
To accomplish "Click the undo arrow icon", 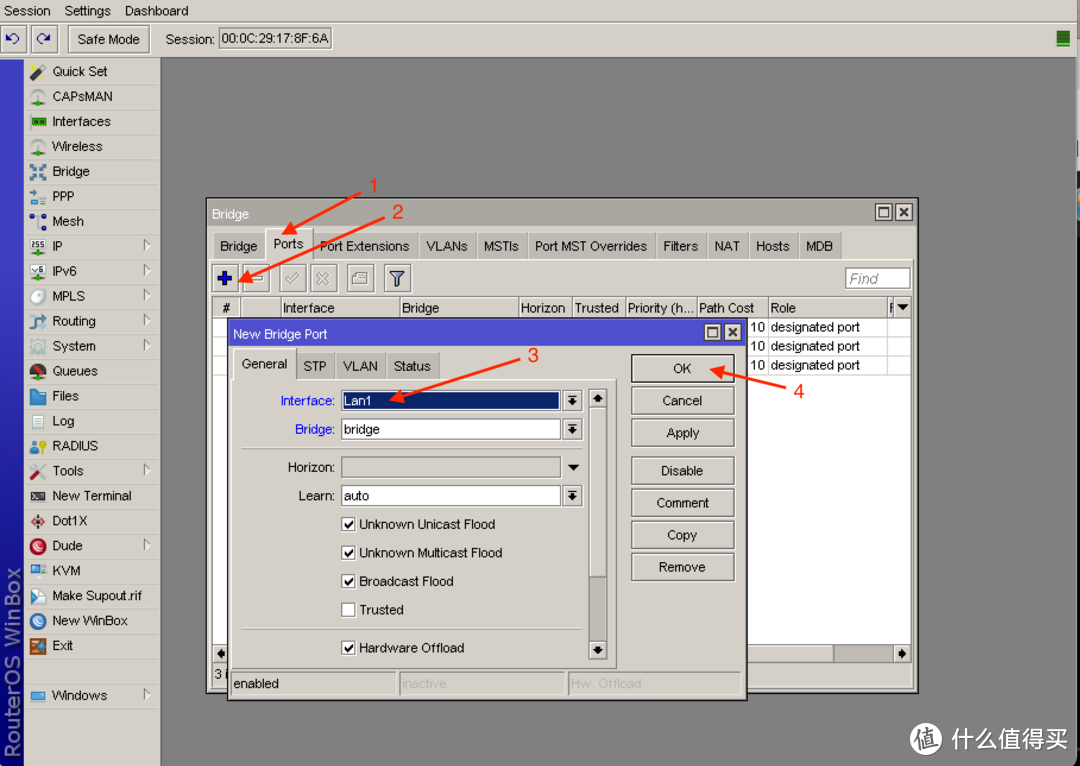I will point(13,39).
